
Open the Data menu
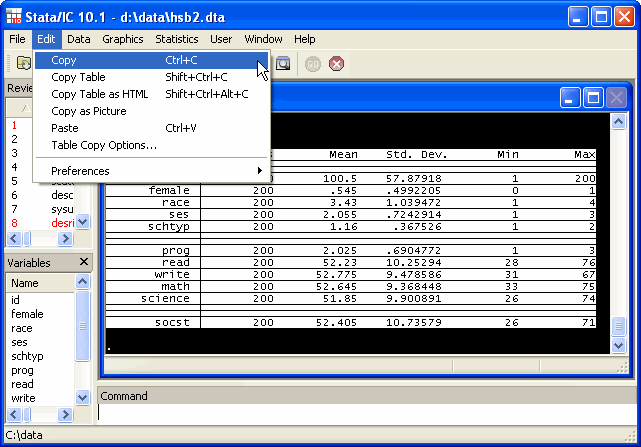[x=78, y=39]
